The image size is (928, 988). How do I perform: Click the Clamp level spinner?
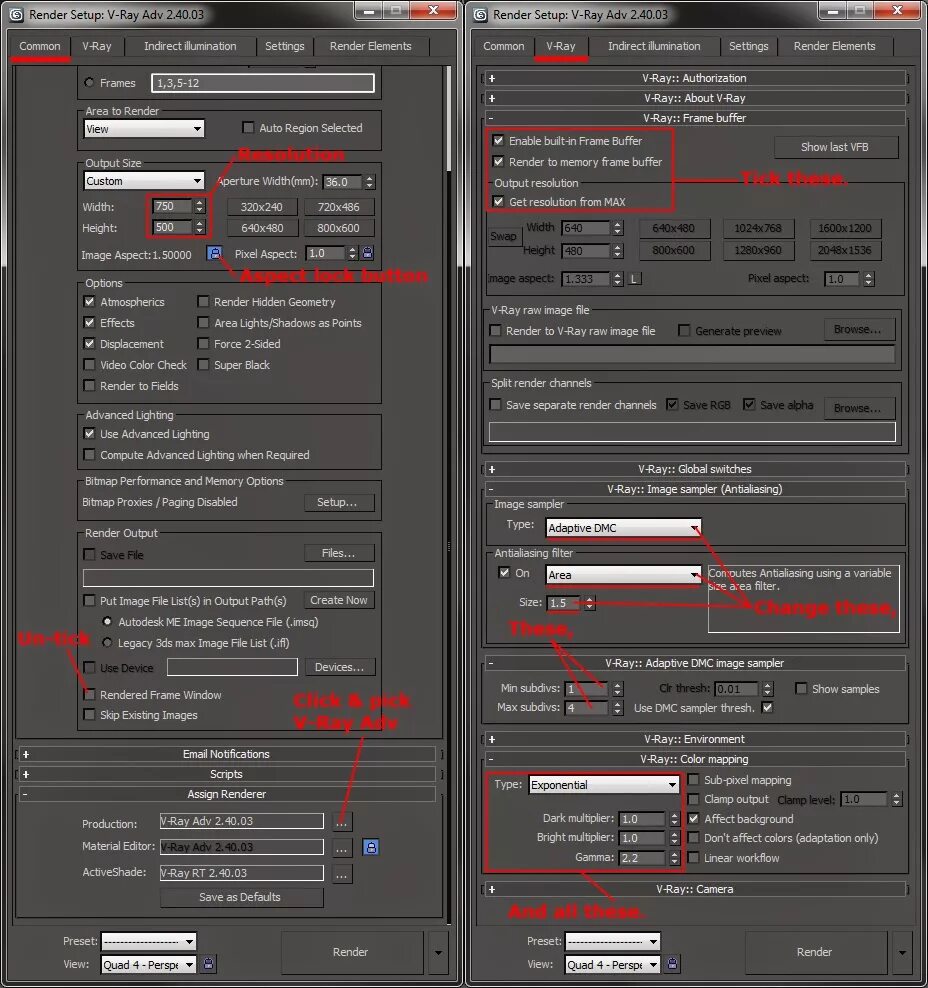[896, 800]
